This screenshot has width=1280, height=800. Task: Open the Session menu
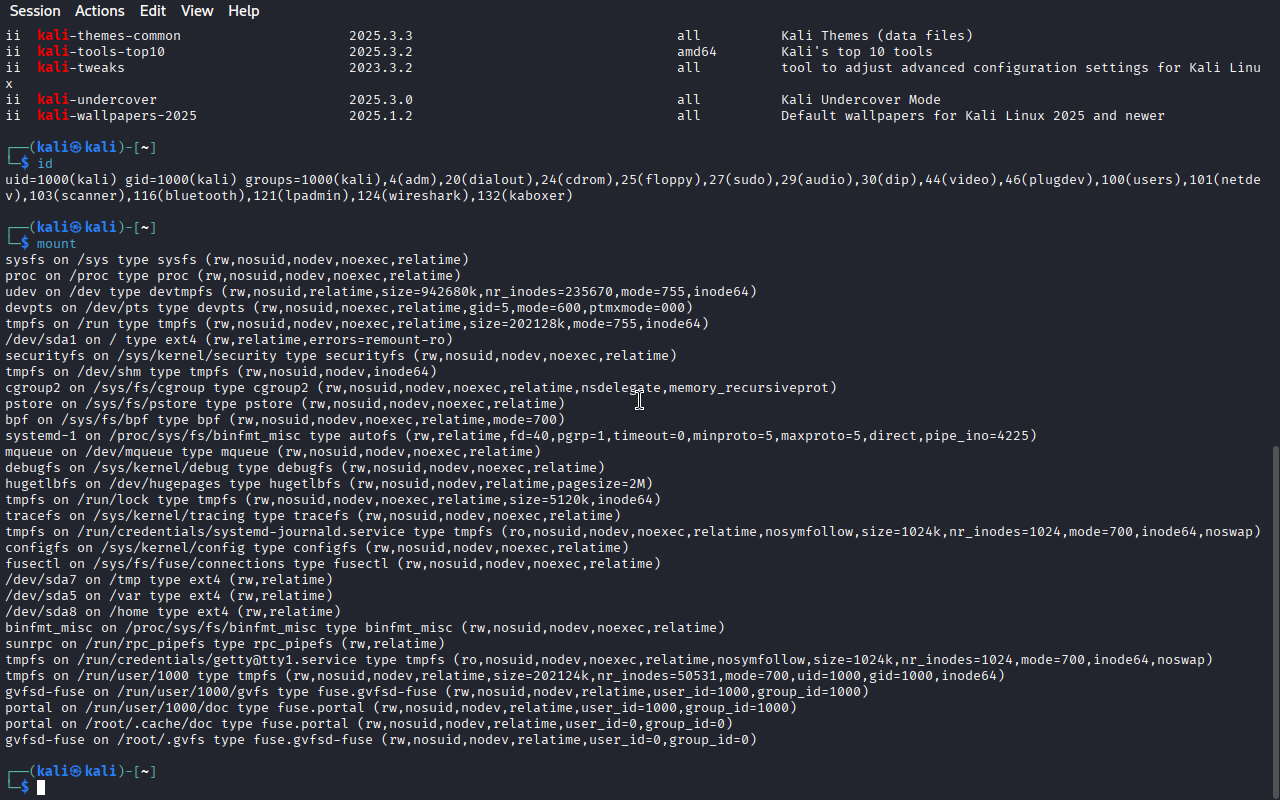click(35, 11)
